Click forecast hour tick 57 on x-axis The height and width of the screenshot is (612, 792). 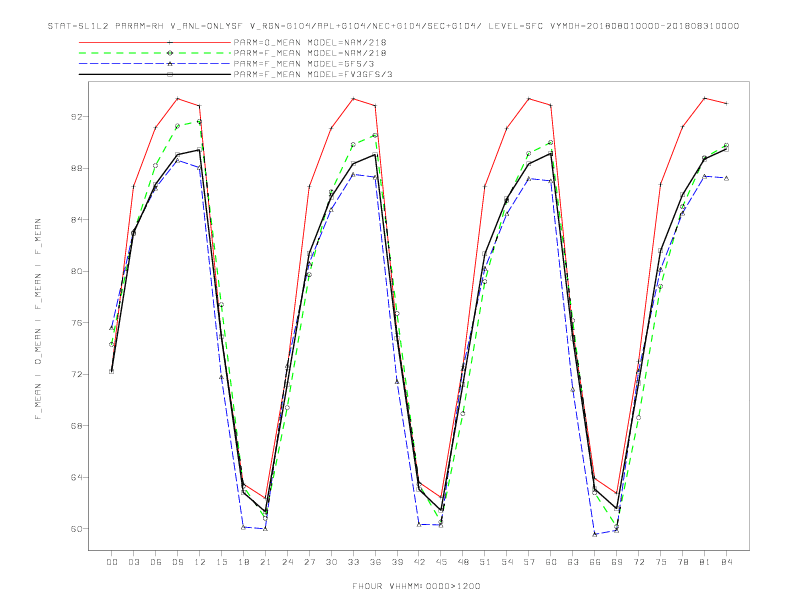(x=529, y=562)
